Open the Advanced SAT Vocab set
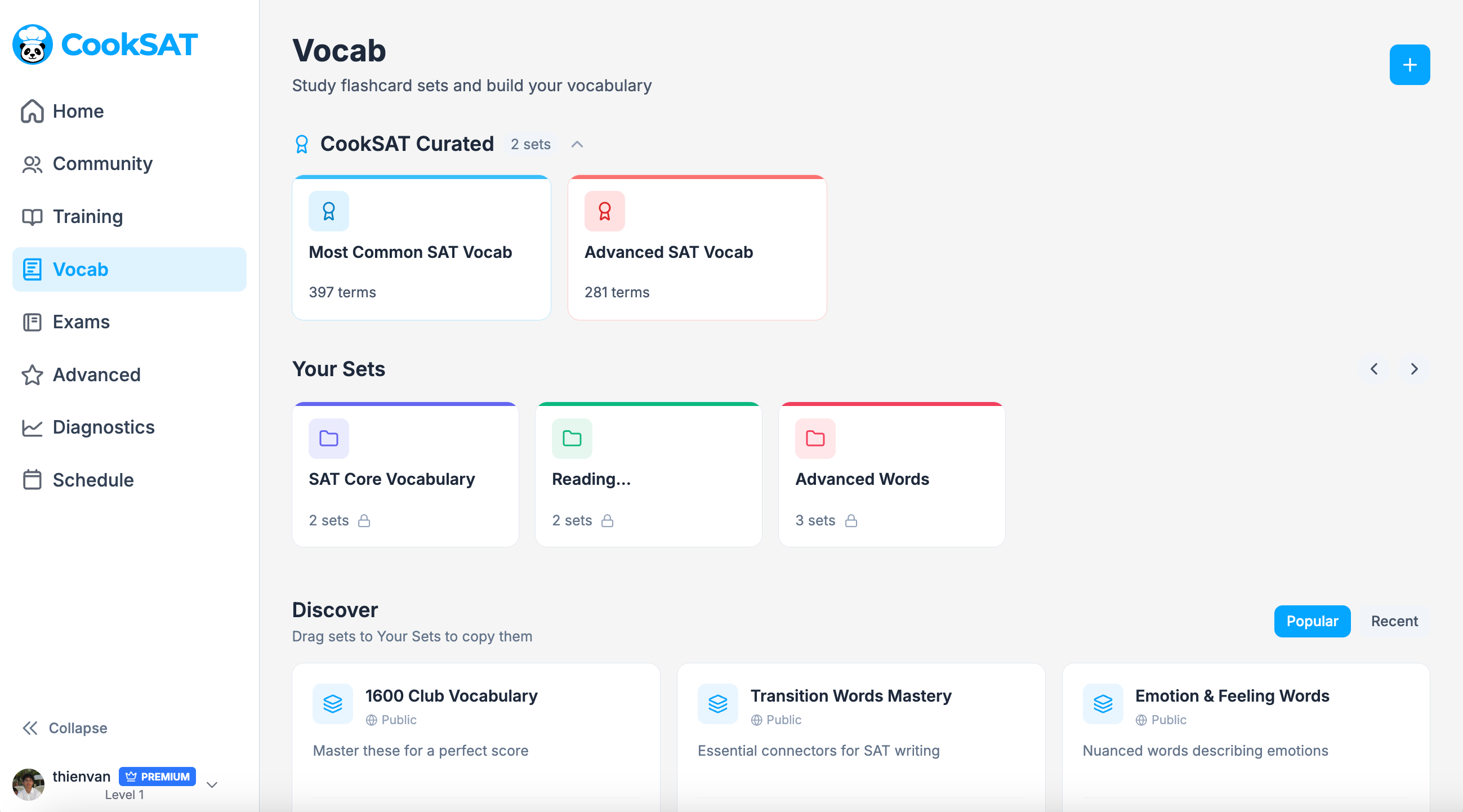The height and width of the screenshot is (812, 1463). [697, 252]
